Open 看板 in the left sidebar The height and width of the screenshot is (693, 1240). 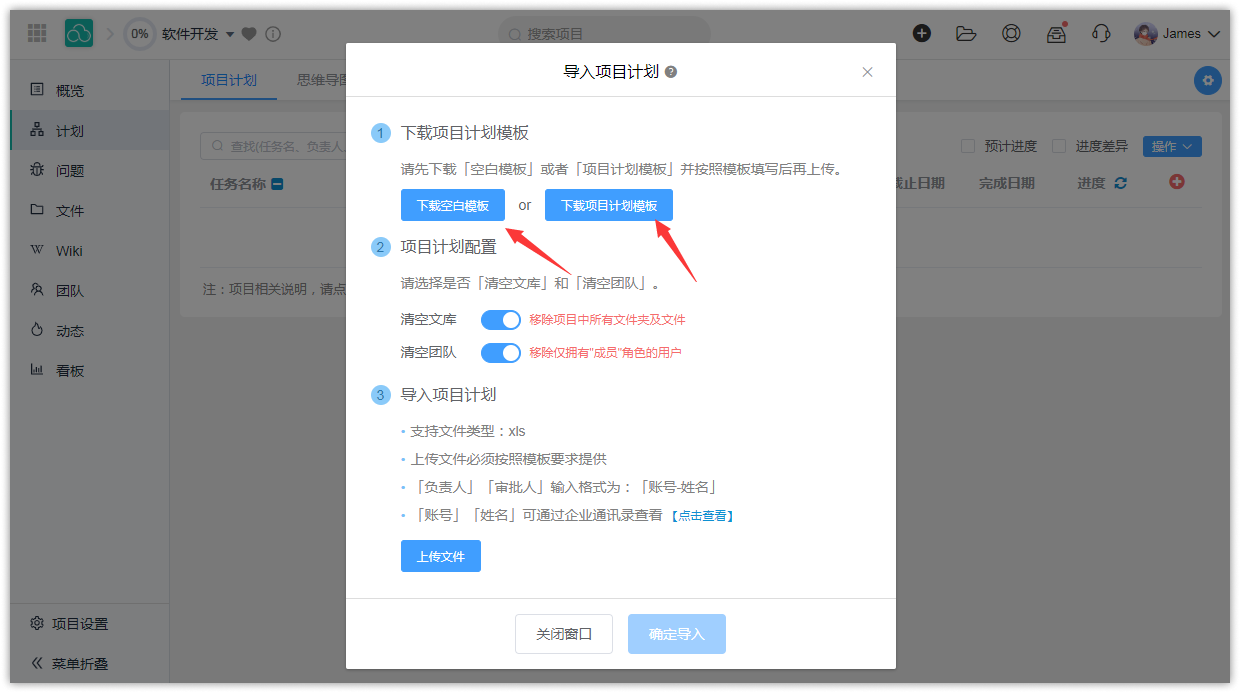click(70, 371)
